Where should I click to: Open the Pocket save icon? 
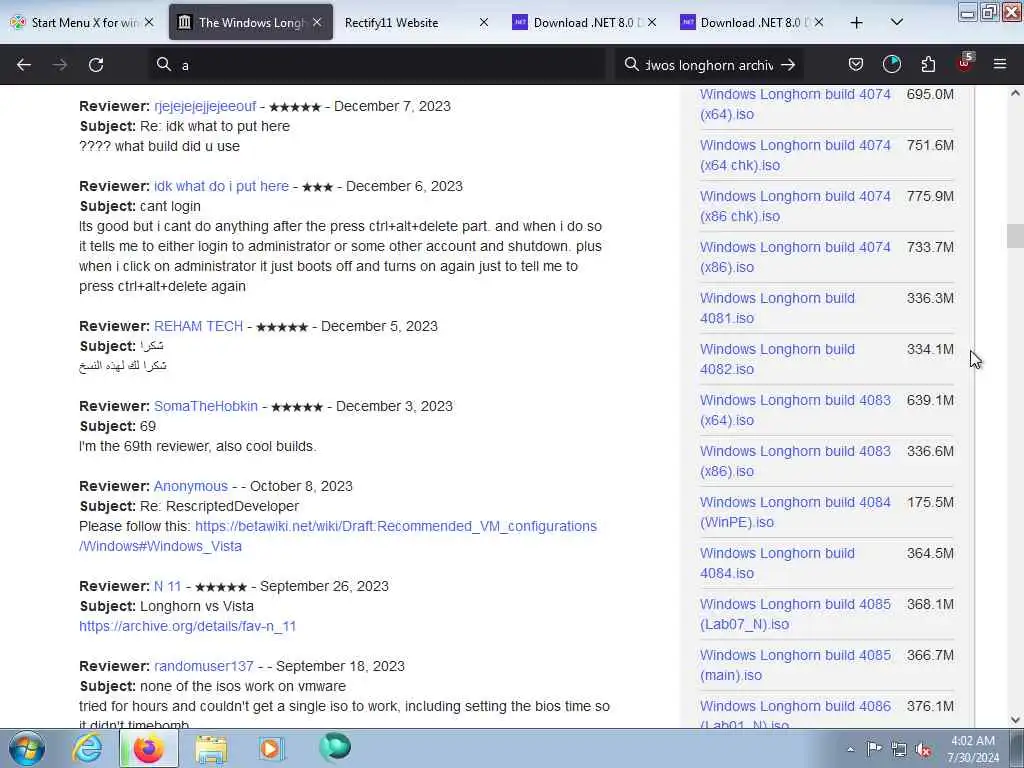pos(856,64)
